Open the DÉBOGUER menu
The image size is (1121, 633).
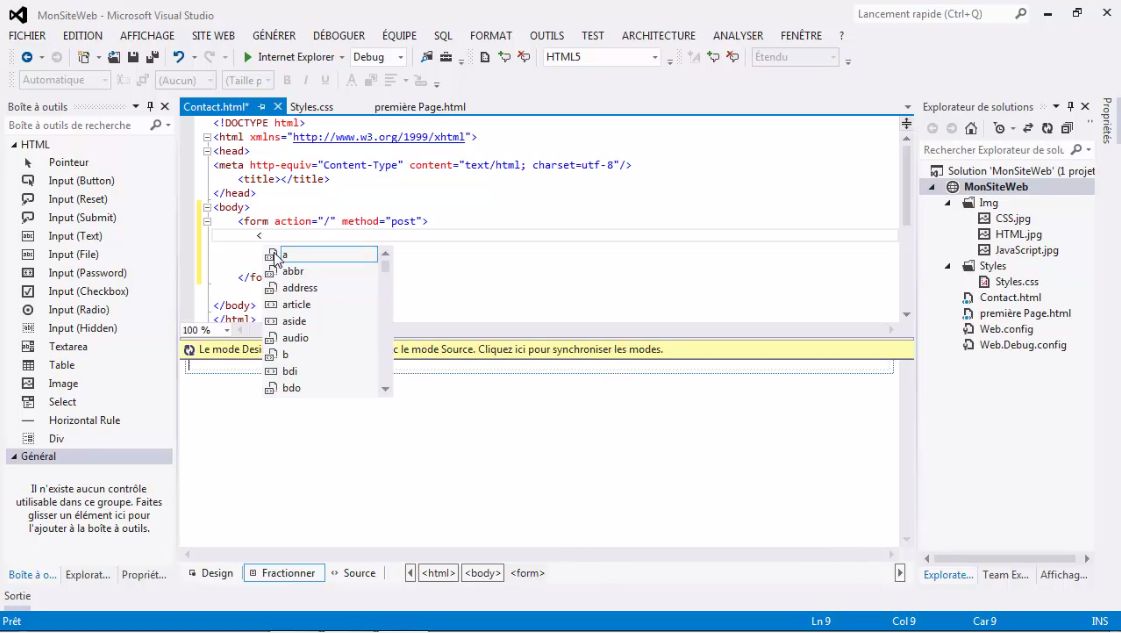339,35
